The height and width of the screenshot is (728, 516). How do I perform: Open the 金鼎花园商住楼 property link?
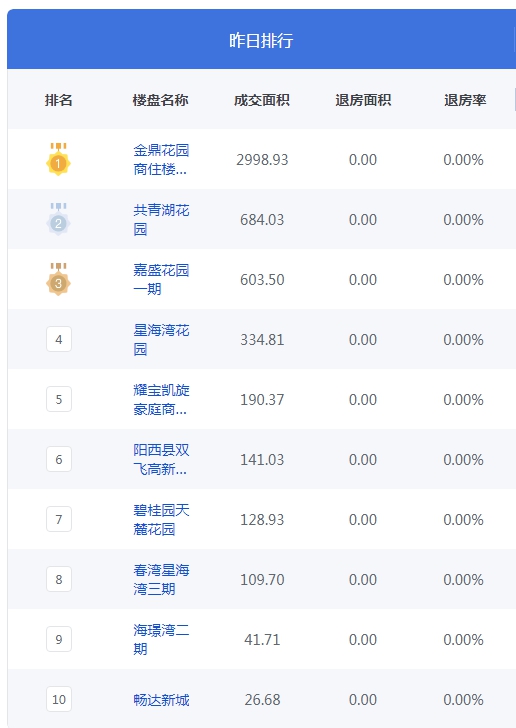(161, 160)
